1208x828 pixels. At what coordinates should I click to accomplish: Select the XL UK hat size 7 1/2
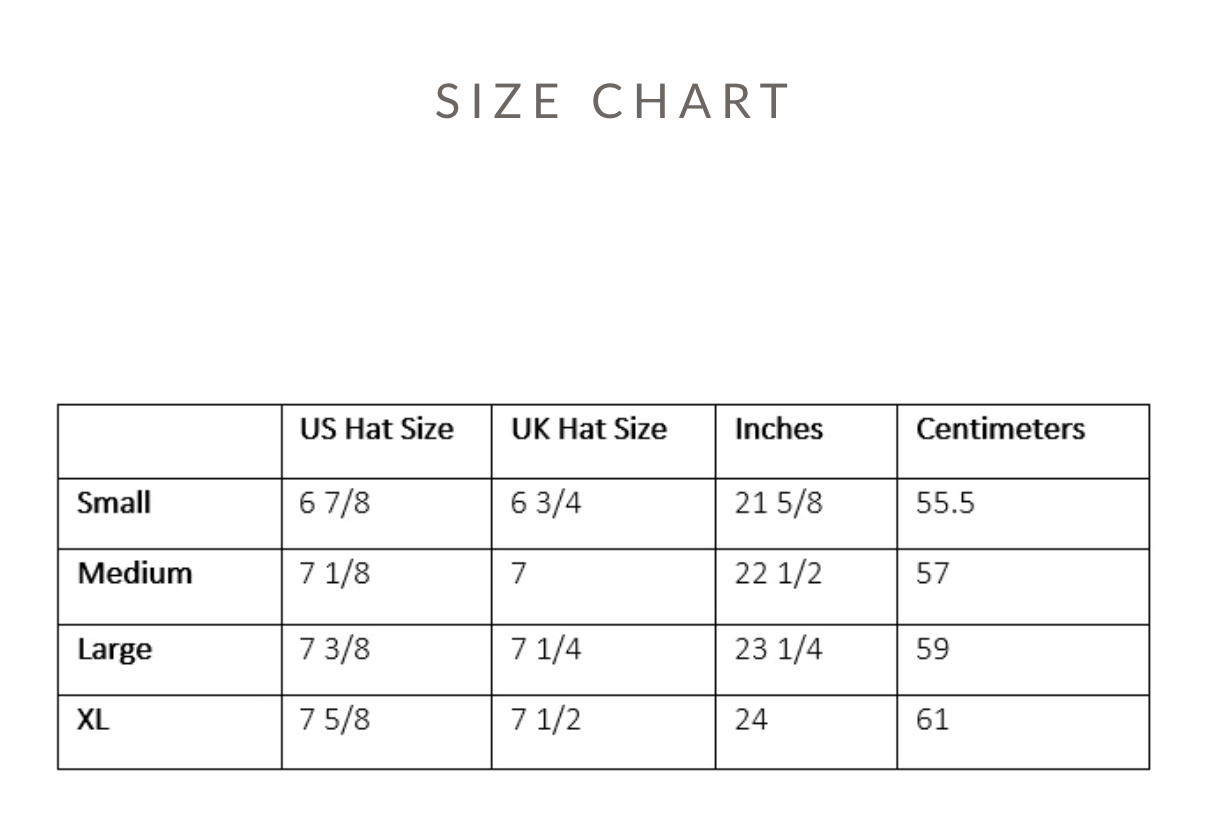[545, 719]
